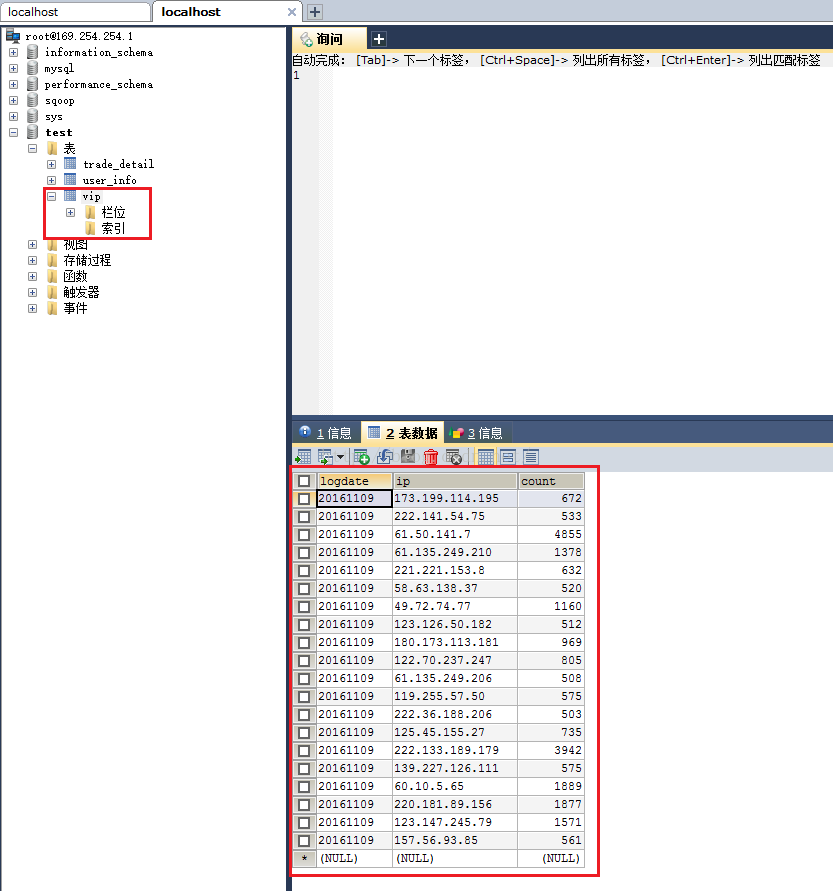Viewport: 833px width, 891px height.
Task: Open the 1 信息 result tab
Action: (327, 433)
